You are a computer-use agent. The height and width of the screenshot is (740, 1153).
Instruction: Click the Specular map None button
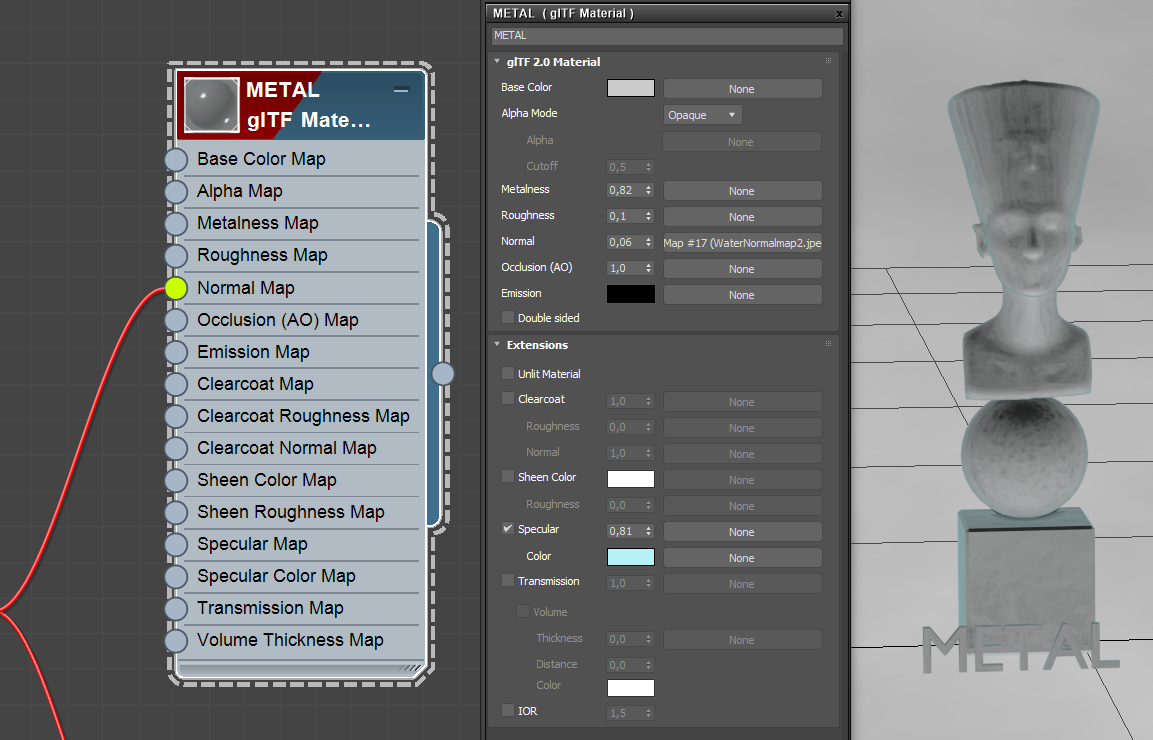tap(742, 531)
